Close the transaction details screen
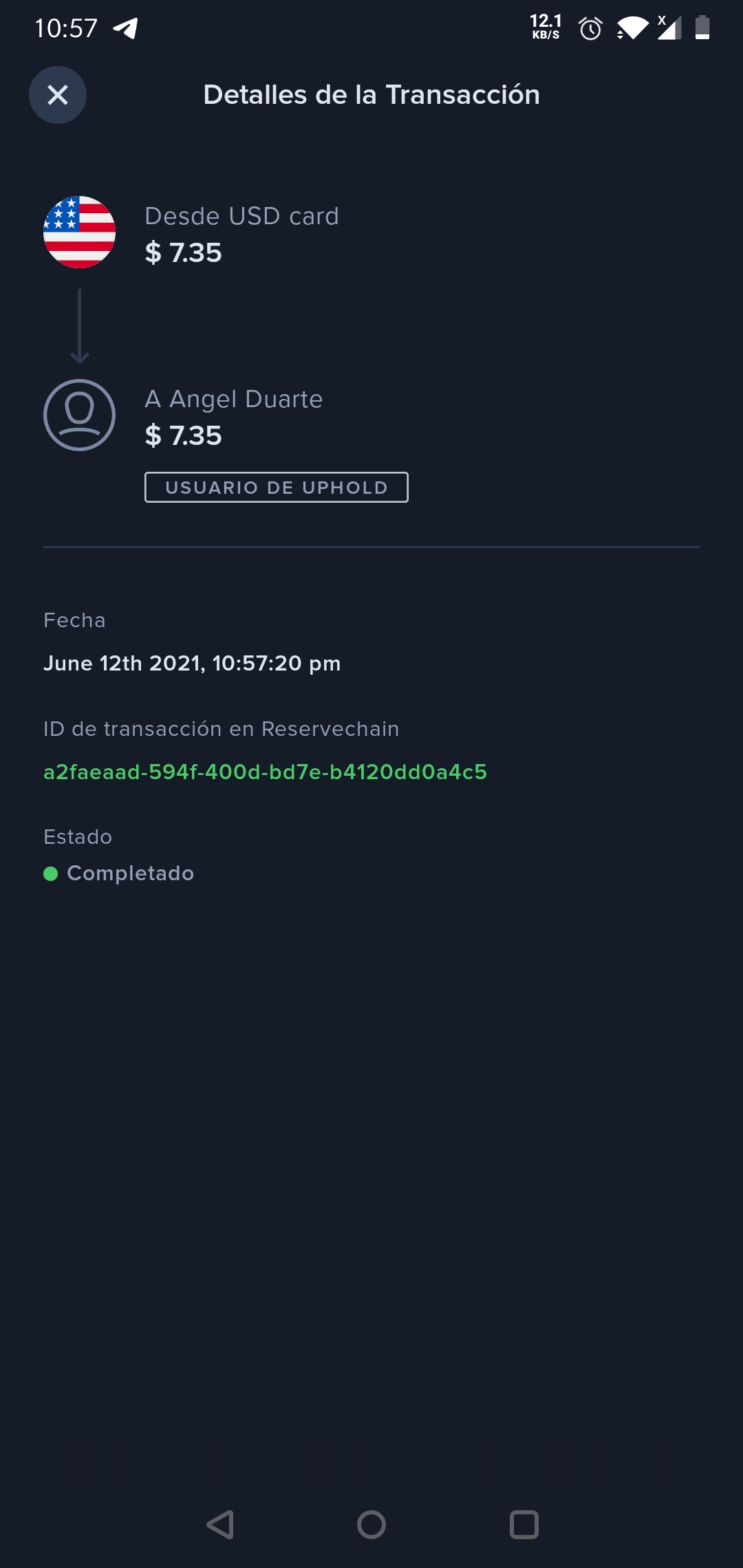The image size is (743, 1568). pyautogui.click(x=58, y=95)
